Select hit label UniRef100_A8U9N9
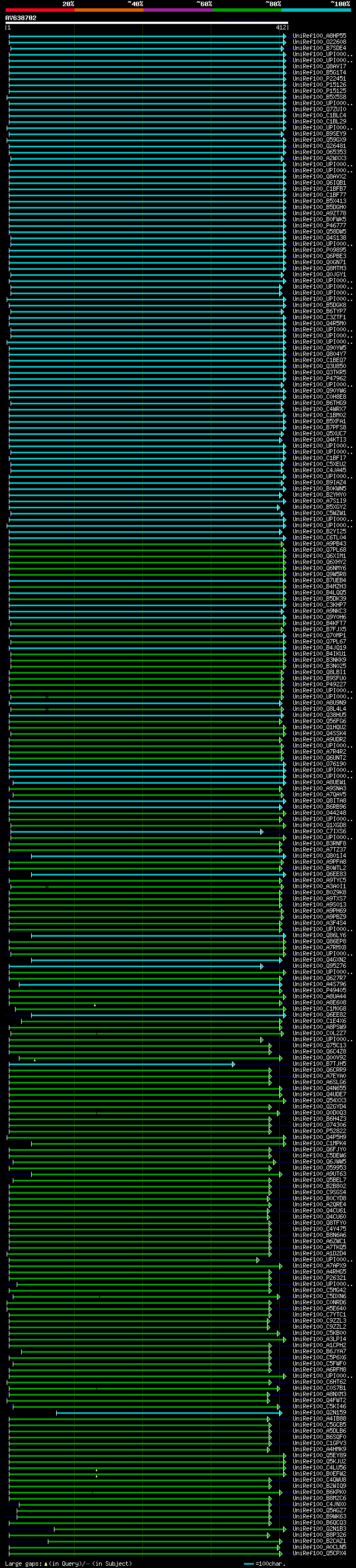356x1568 pixels. coord(319,703)
